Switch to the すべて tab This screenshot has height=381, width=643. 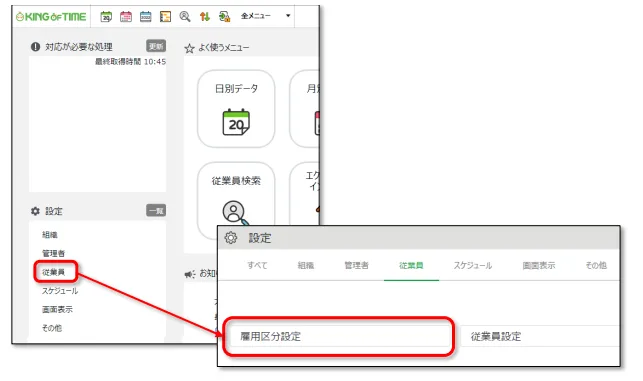coord(257,265)
